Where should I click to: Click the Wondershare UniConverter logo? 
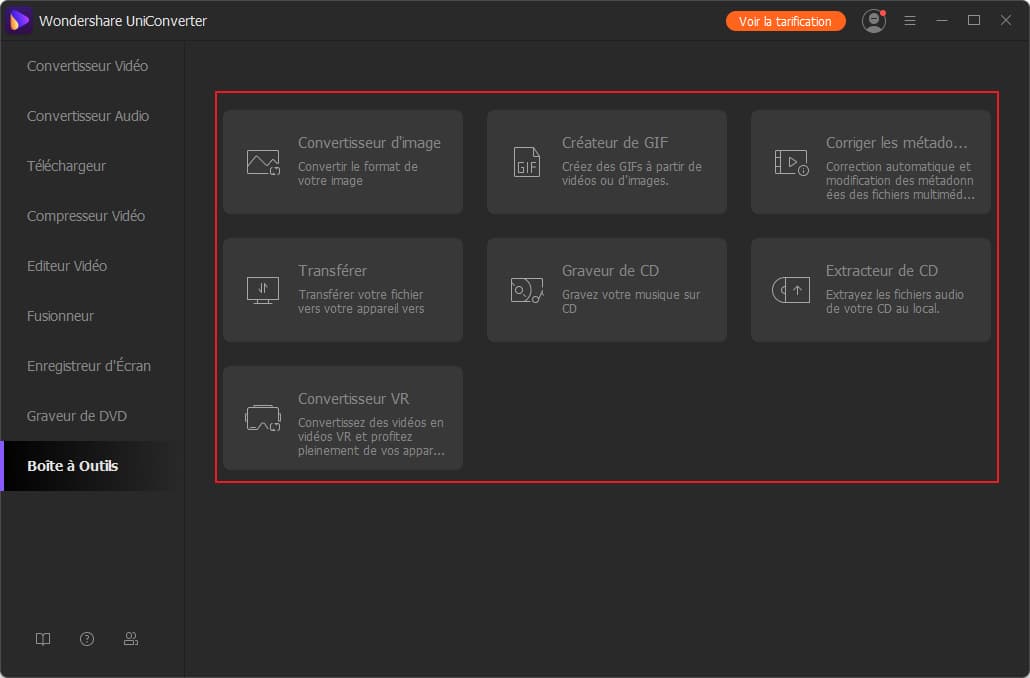20,21
